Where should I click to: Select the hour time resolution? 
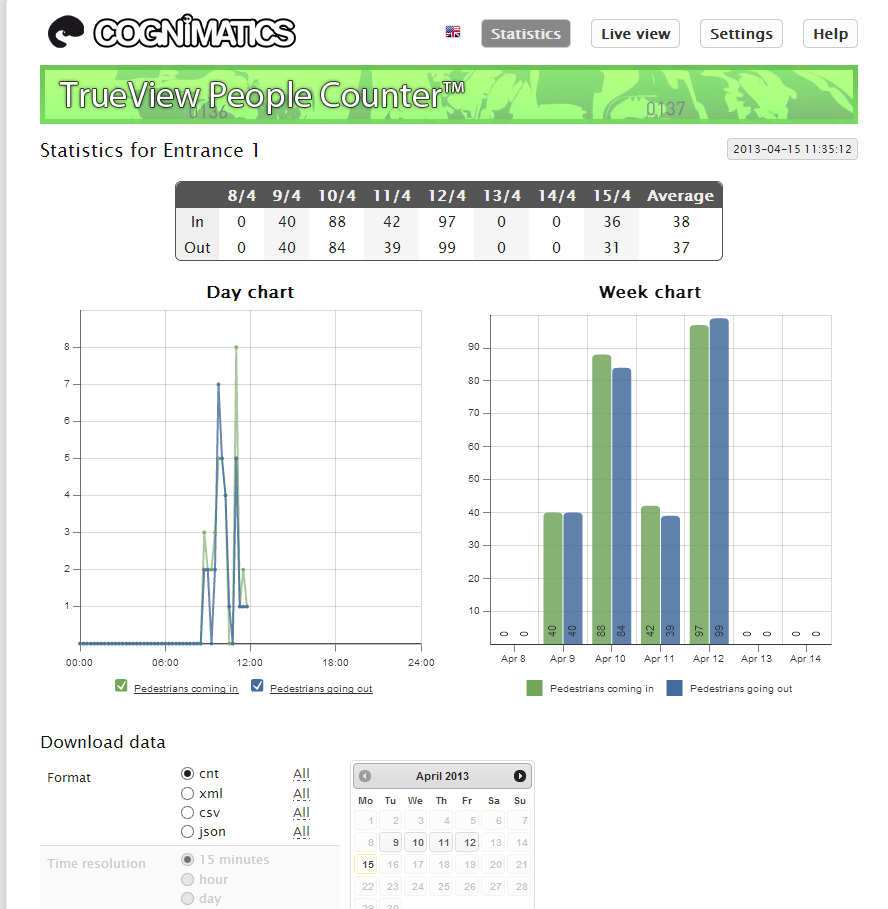[x=187, y=879]
